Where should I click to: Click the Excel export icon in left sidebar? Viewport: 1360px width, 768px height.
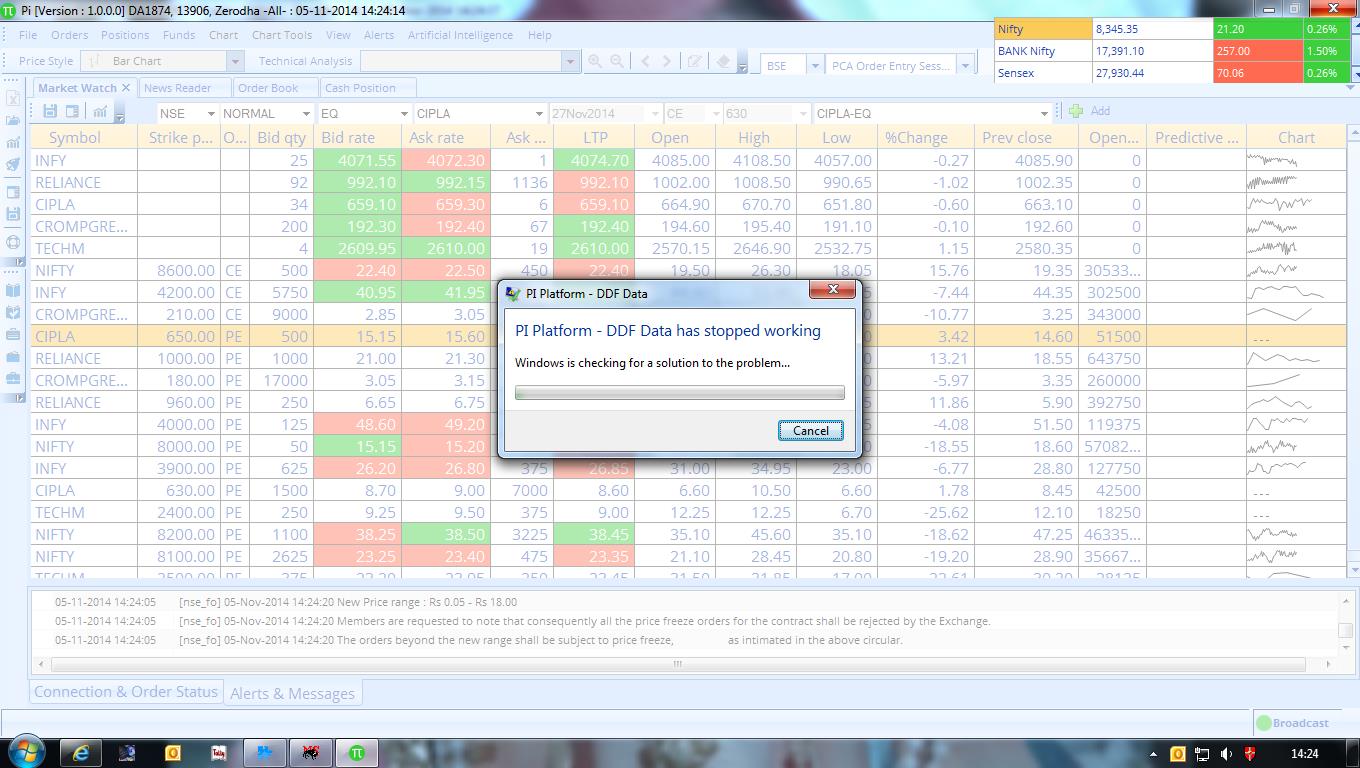point(13,99)
